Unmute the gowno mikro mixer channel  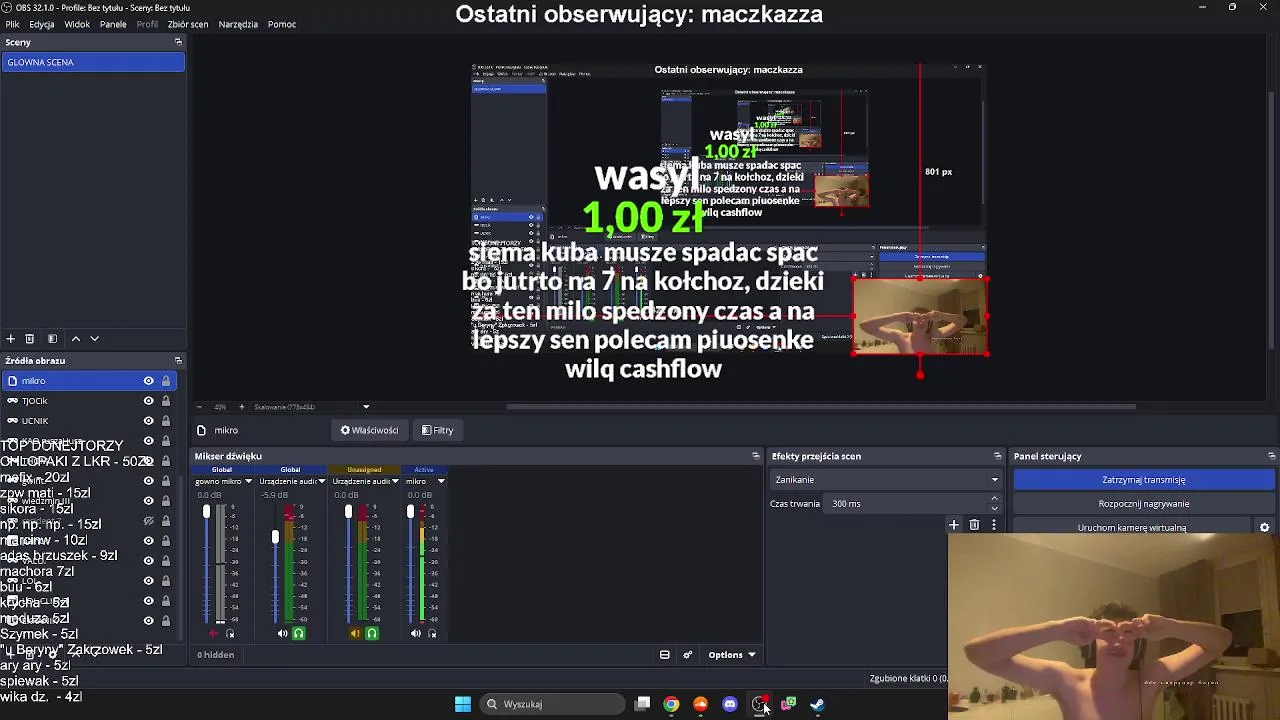[213, 633]
